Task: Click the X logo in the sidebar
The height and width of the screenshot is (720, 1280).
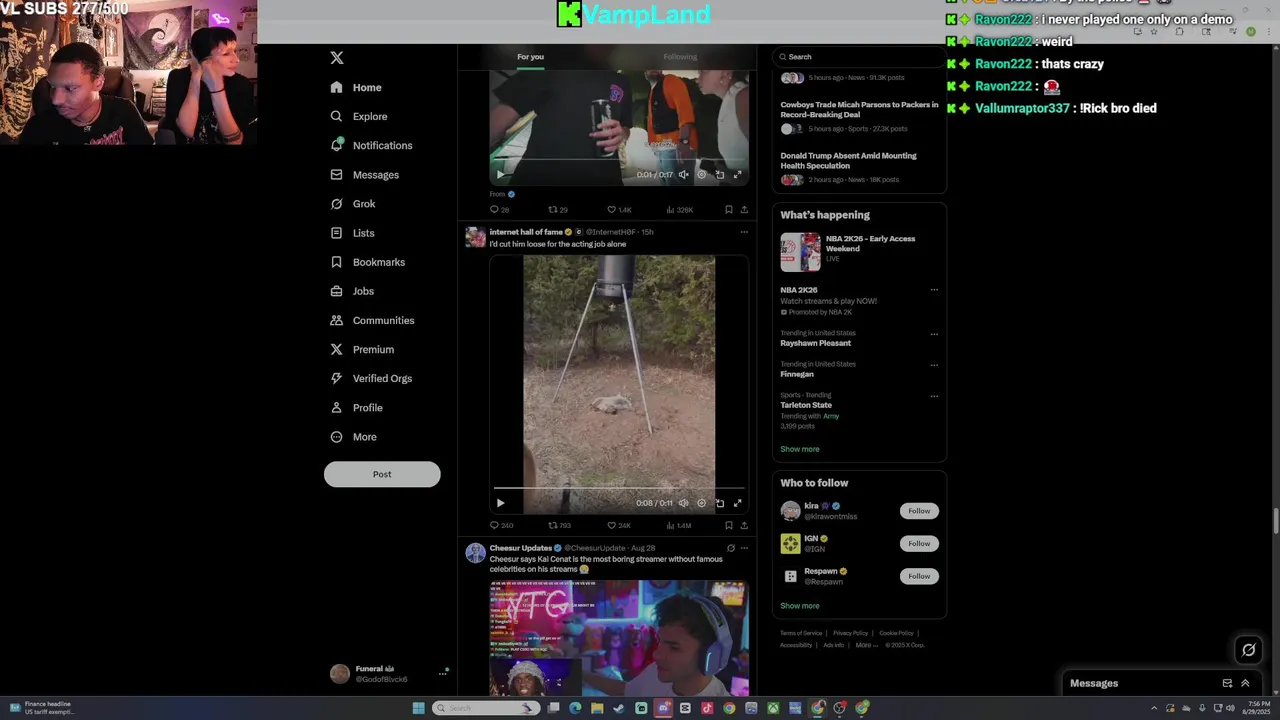Action: (337, 58)
